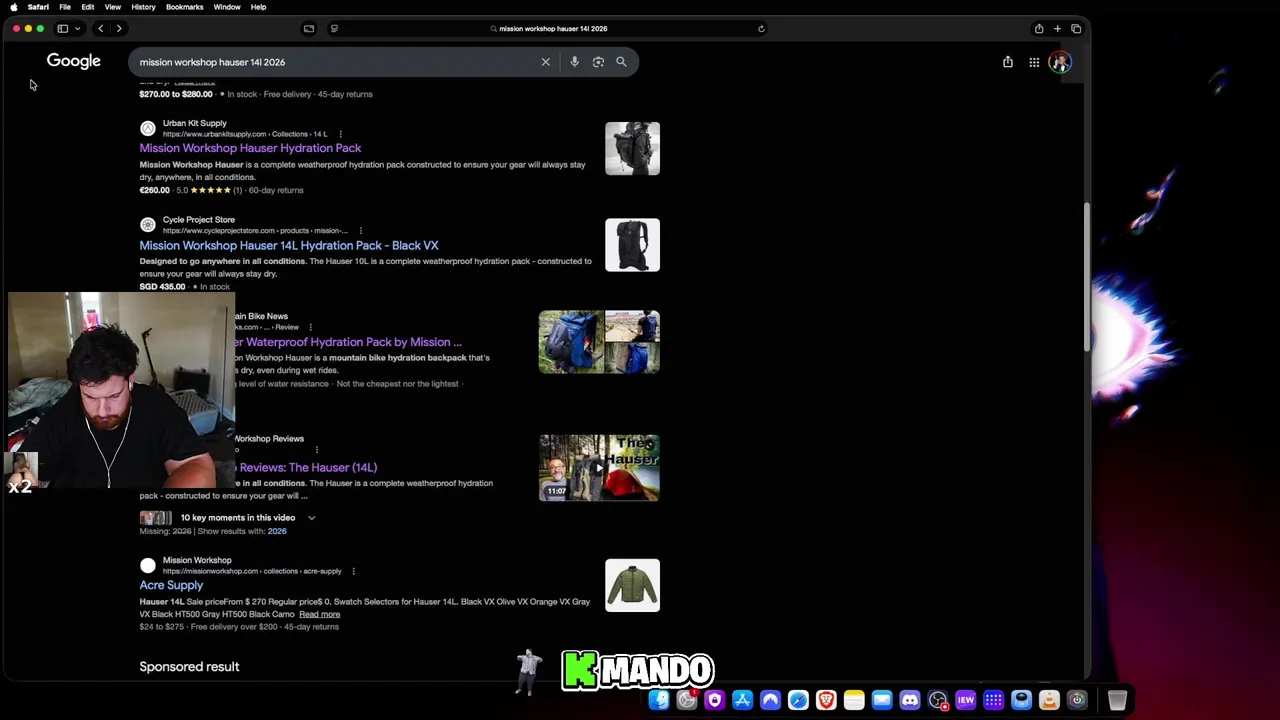Open the Window menu
Image resolution: width=1280 pixels, height=720 pixels.
[x=227, y=7]
